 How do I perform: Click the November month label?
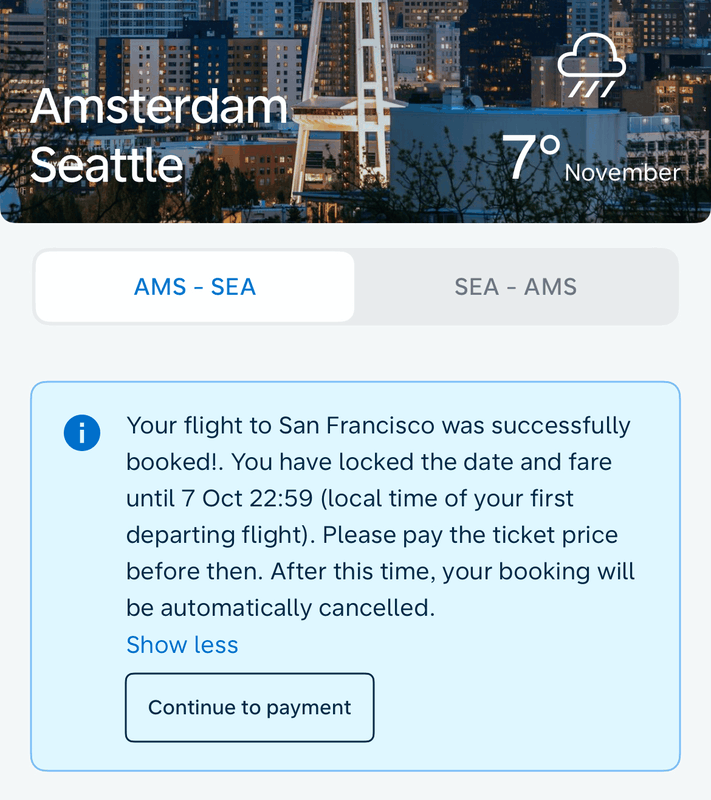point(622,172)
